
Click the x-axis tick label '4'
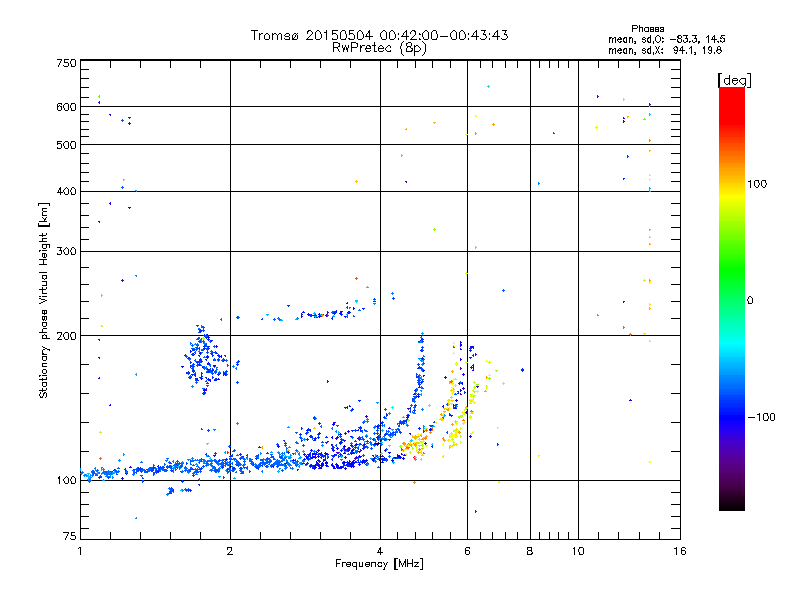380,551
